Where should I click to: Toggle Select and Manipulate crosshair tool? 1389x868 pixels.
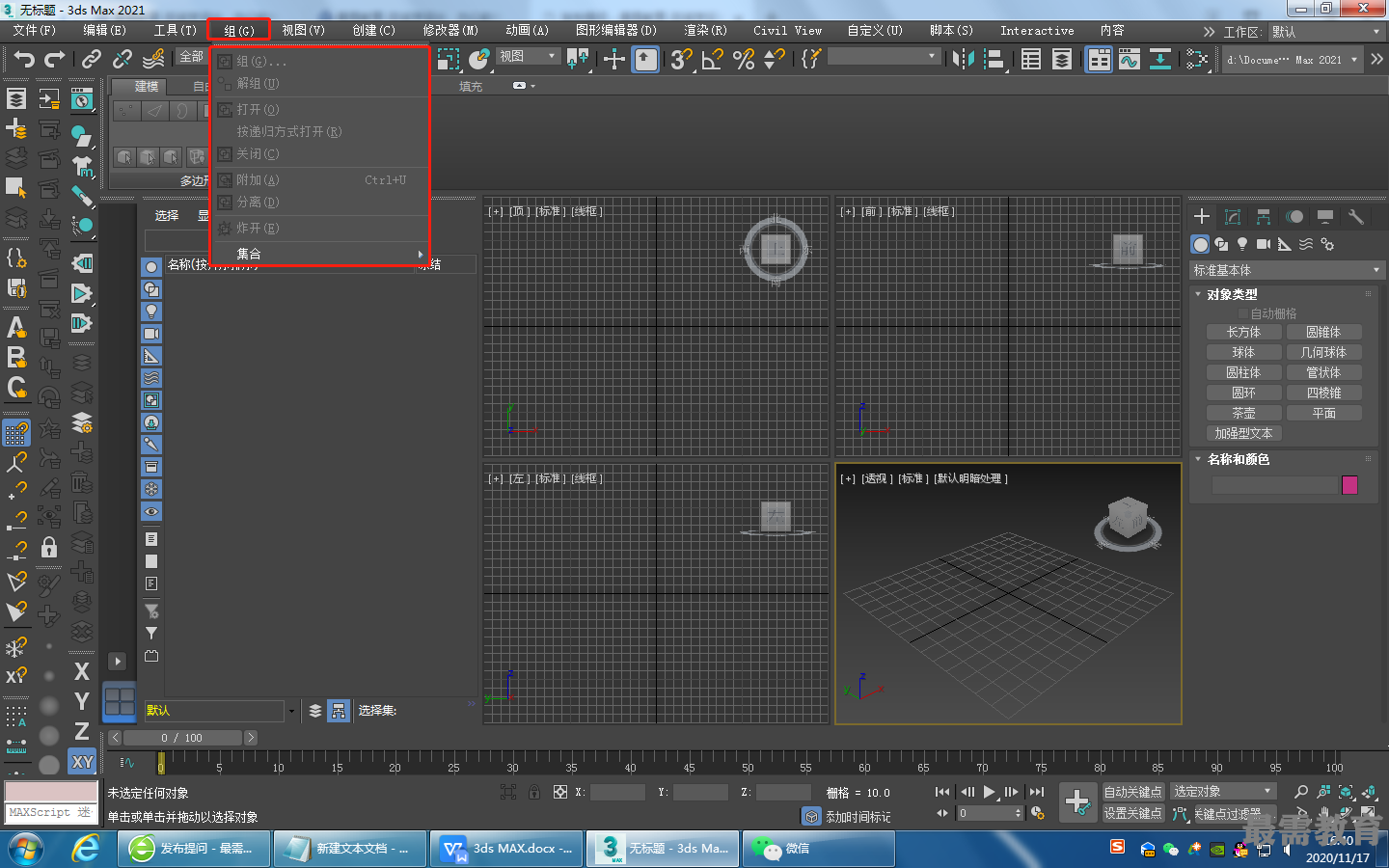614,60
